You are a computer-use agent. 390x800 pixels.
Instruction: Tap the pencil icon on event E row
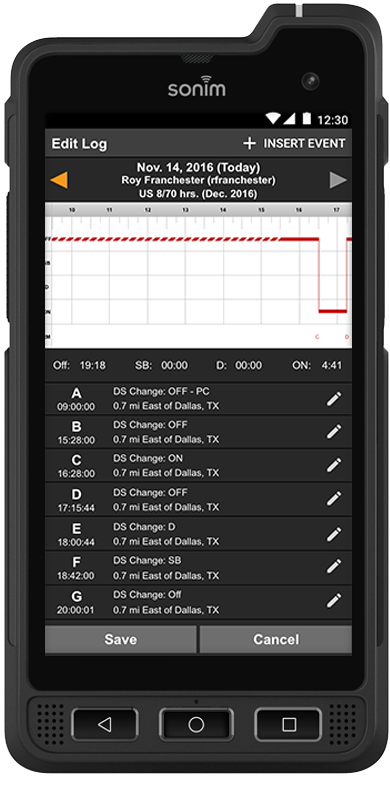pyautogui.click(x=334, y=534)
